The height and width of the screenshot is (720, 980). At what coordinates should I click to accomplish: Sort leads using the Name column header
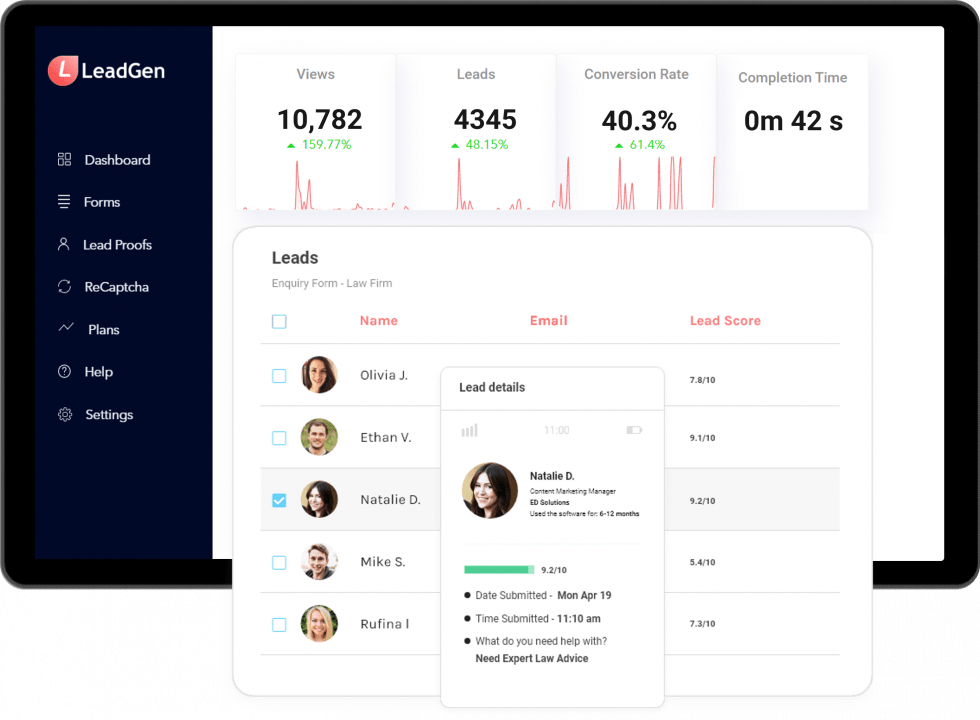[x=378, y=321]
